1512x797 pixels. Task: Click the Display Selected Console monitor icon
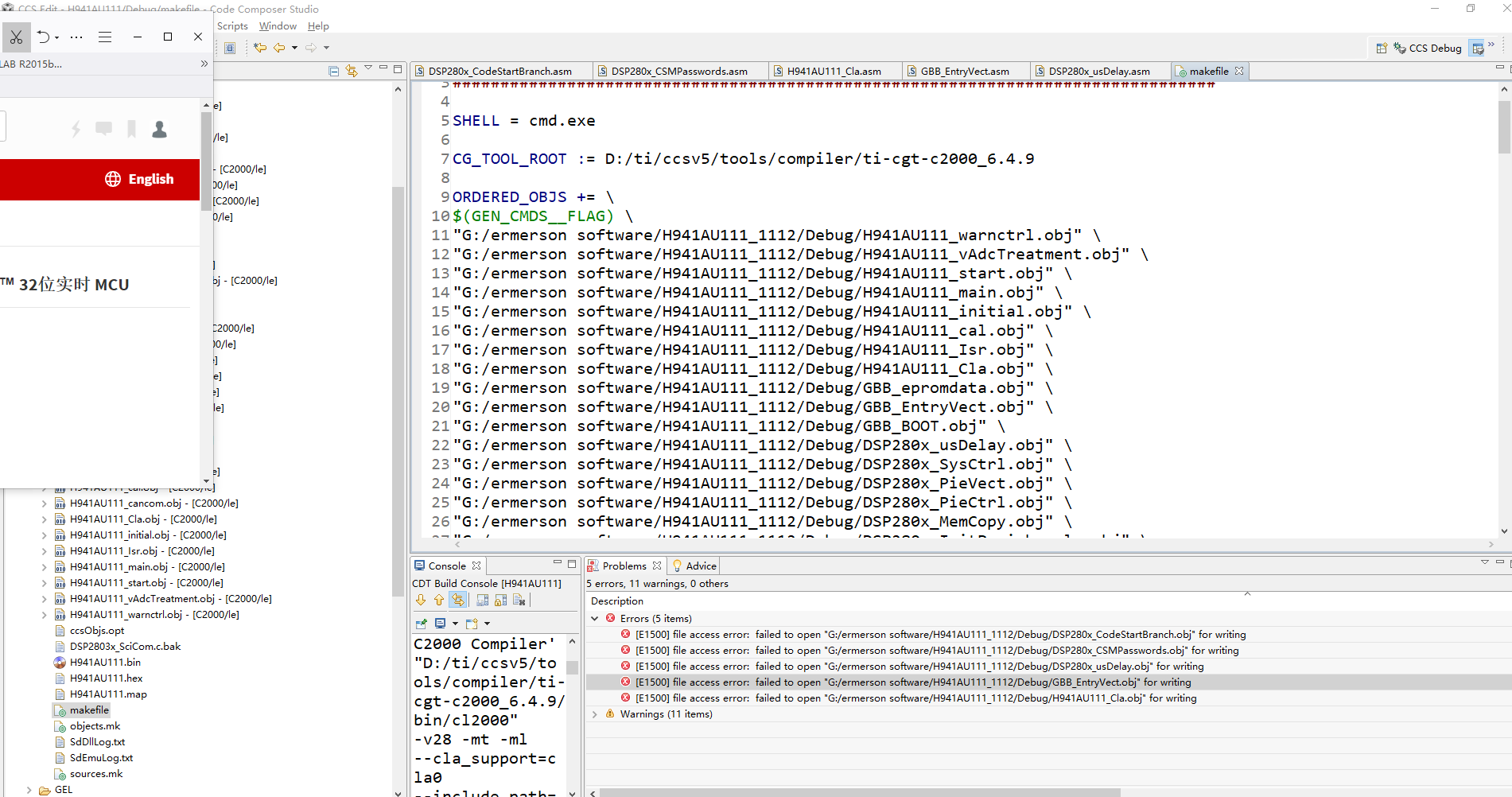point(441,624)
